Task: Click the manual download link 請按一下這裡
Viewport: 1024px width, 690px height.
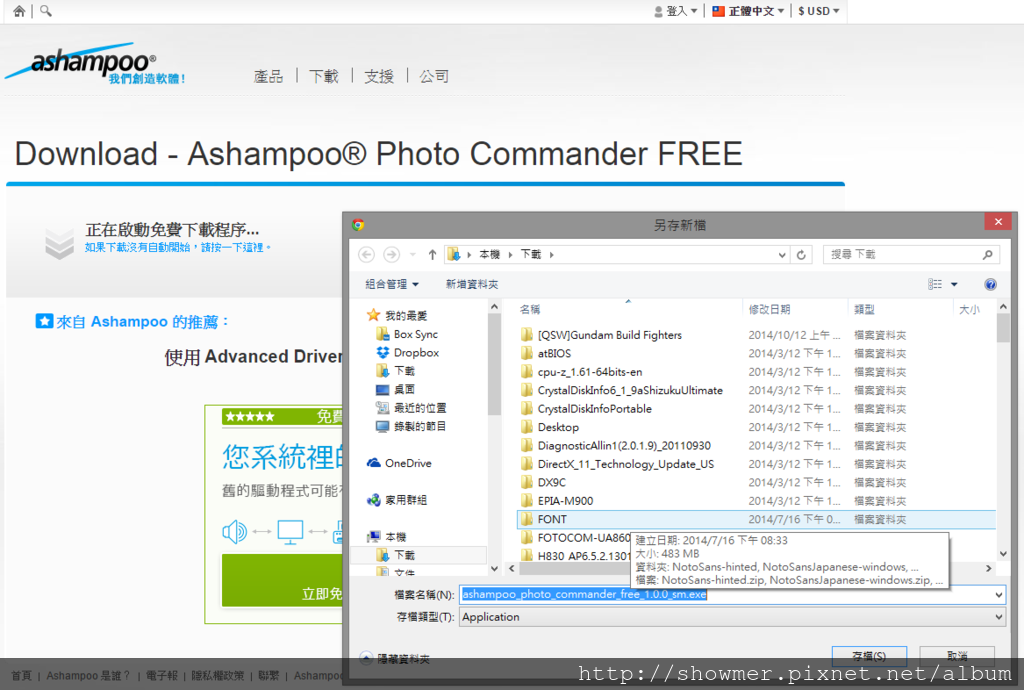Action: click(232, 247)
